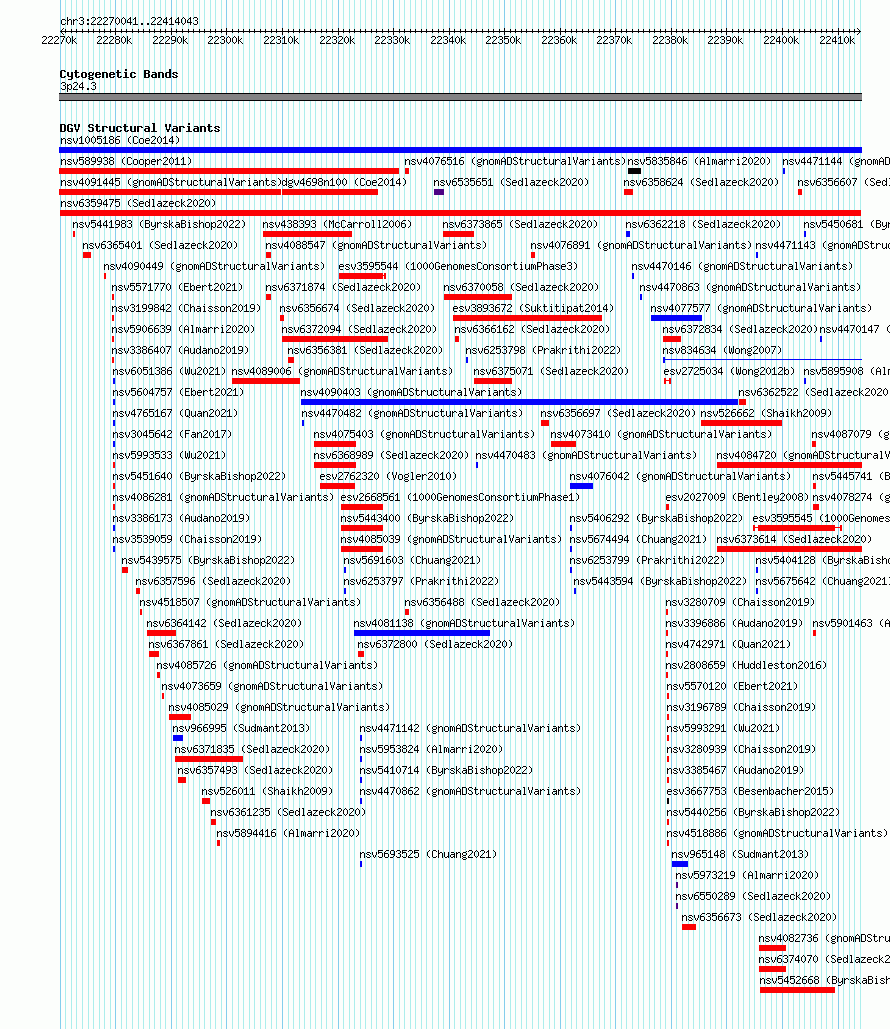
Task: Click dgv4698n100 (Coe2014) variant label
Action: click(344, 182)
